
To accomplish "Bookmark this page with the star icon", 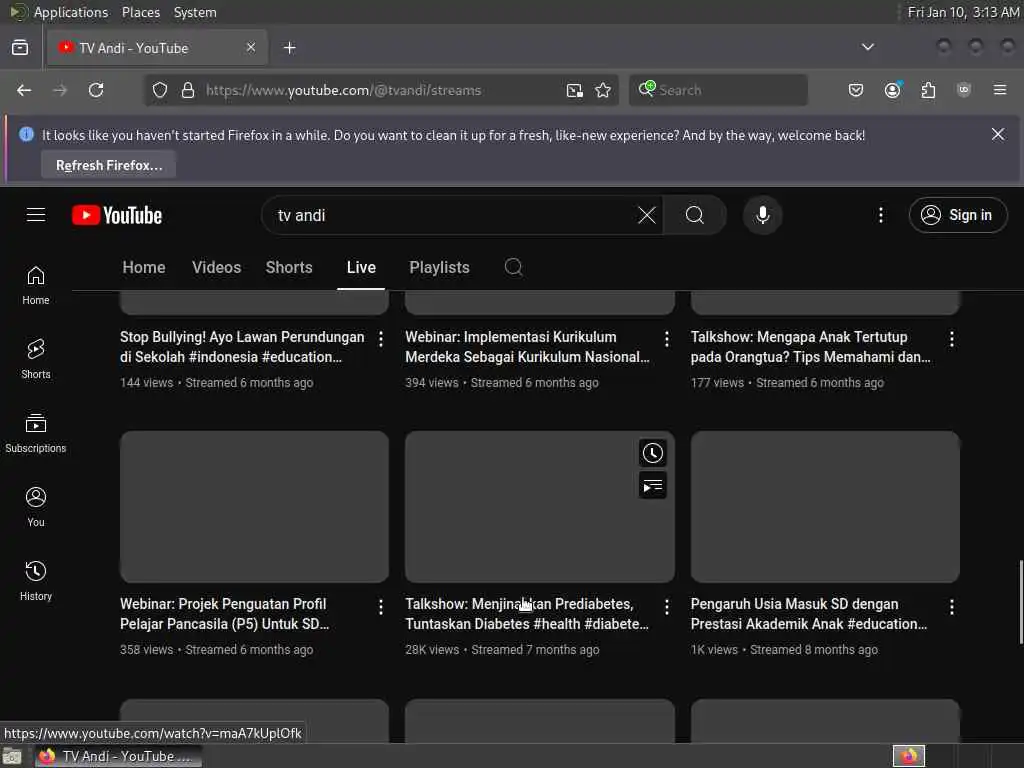I will point(603,90).
